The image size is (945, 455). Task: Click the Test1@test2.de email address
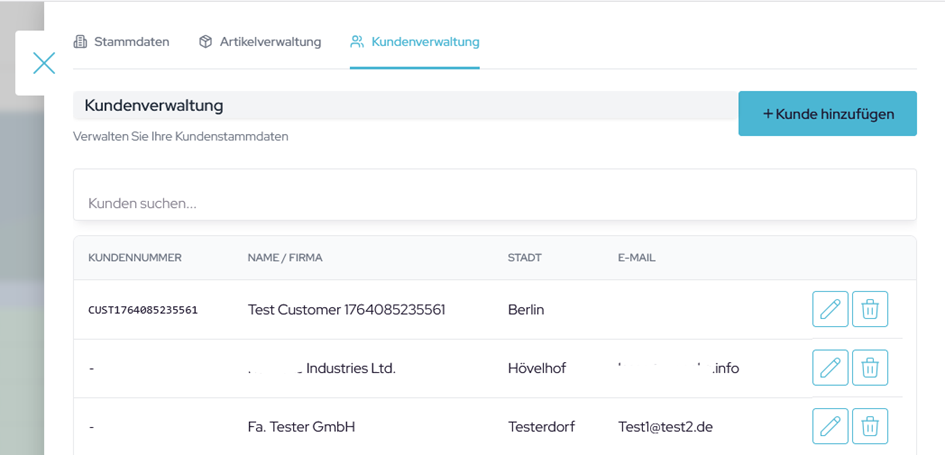(x=665, y=427)
